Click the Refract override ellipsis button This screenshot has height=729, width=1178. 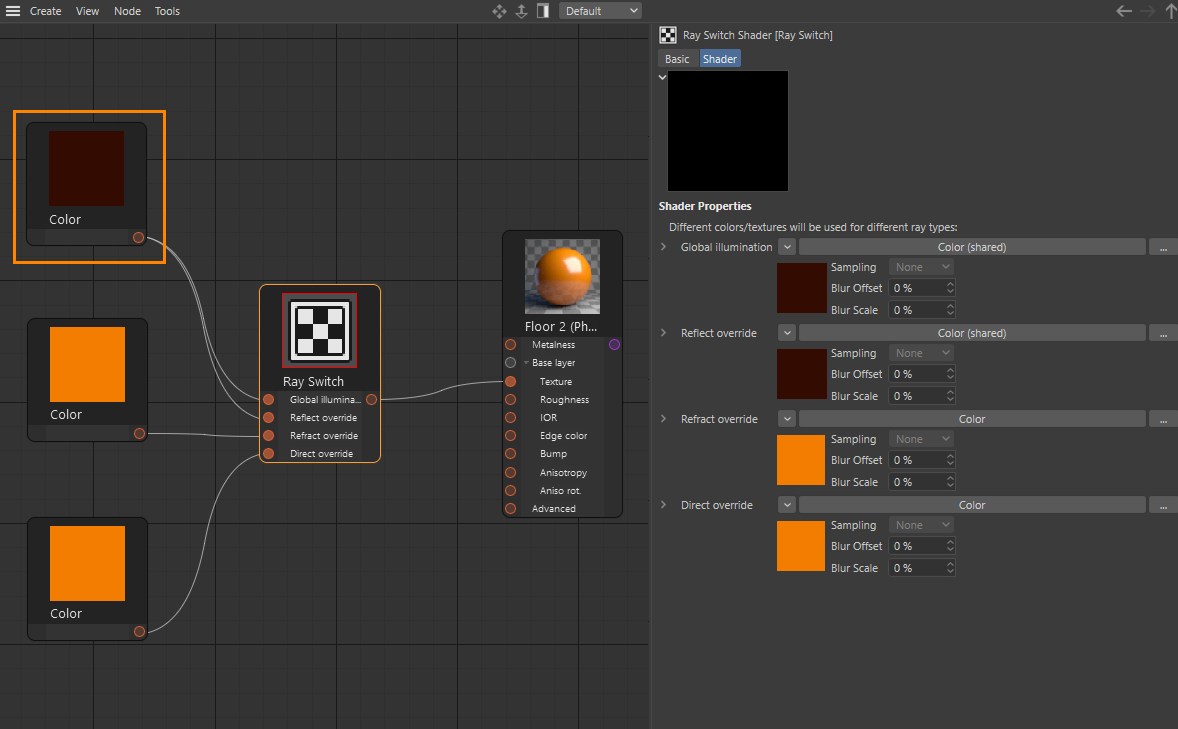point(1163,419)
